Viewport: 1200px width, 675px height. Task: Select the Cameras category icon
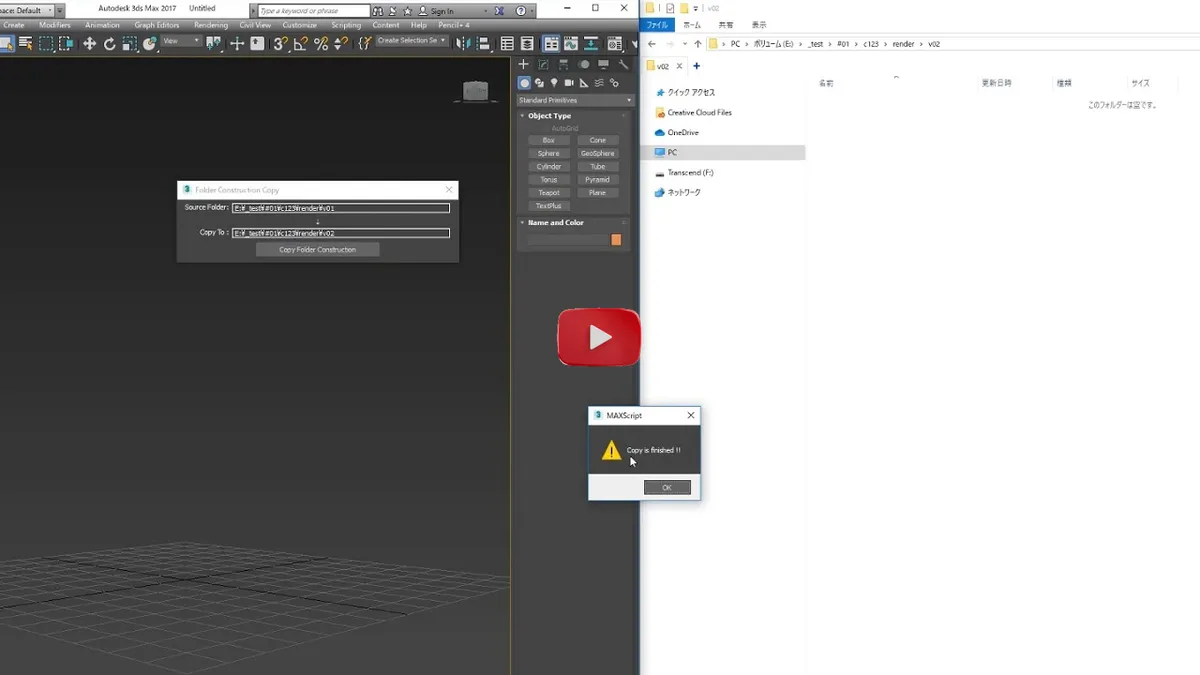tap(569, 83)
